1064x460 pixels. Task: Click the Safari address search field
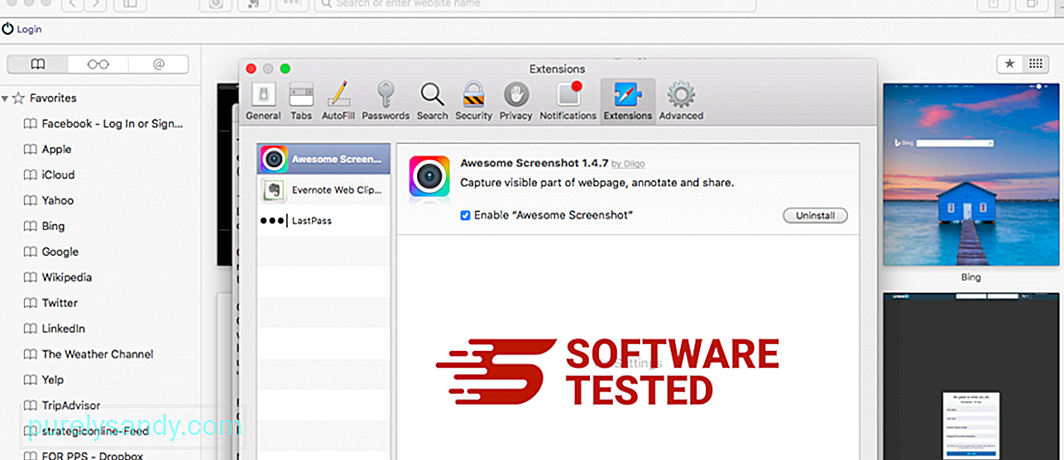pyautogui.click(x=535, y=4)
